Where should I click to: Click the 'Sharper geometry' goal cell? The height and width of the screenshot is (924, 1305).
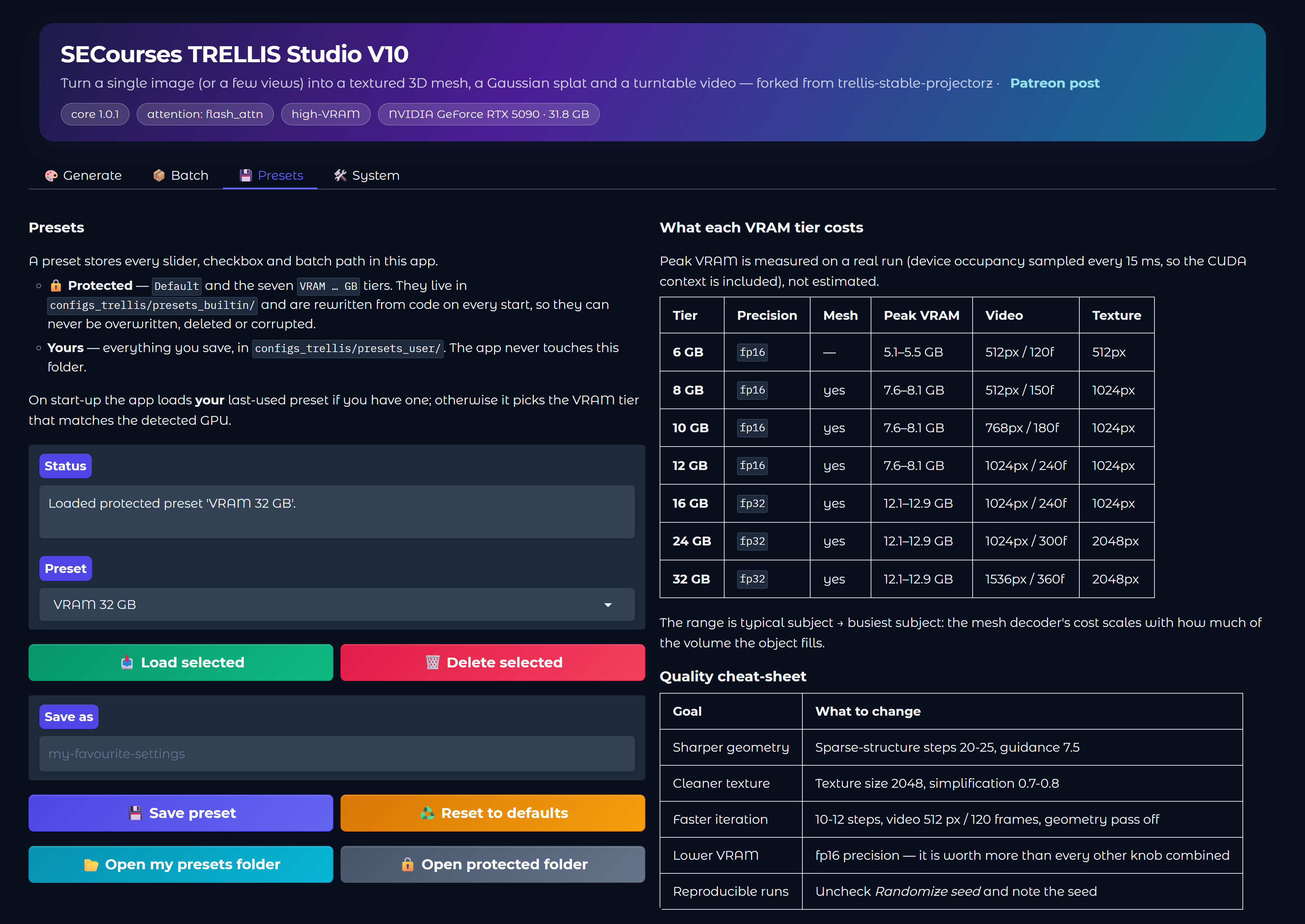point(731,748)
